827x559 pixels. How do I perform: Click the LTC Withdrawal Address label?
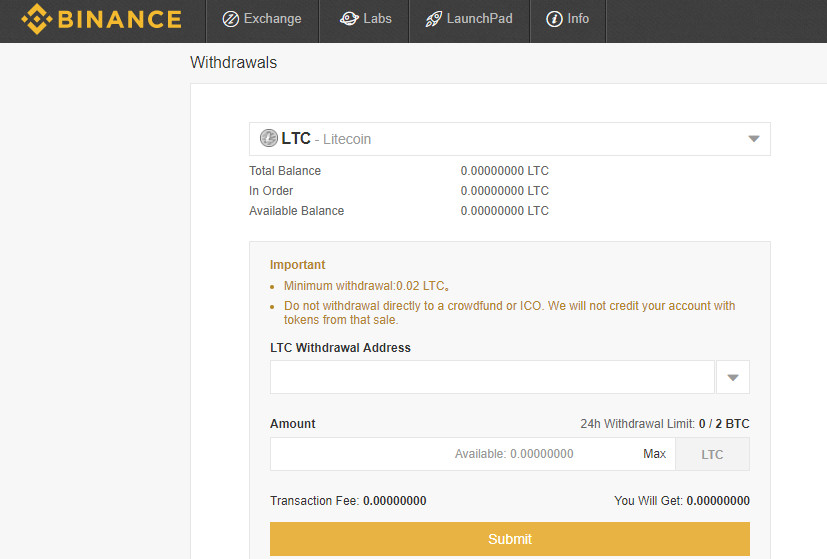pos(340,348)
